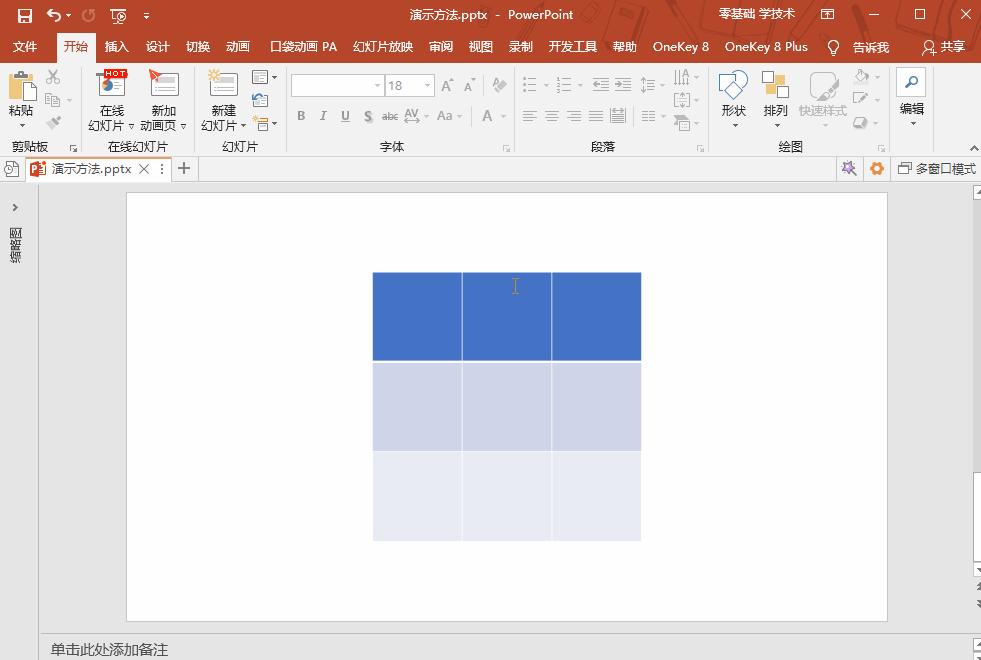Click the orange gear icon beside multi-window mode

click(x=877, y=168)
